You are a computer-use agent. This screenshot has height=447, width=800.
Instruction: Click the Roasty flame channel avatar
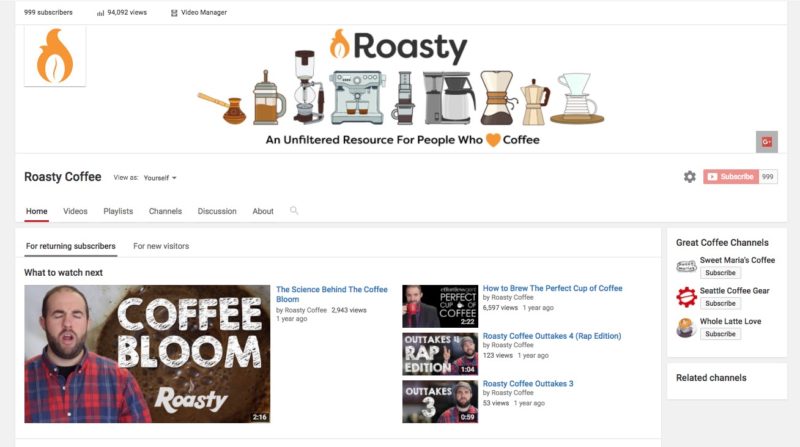click(x=55, y=56)
